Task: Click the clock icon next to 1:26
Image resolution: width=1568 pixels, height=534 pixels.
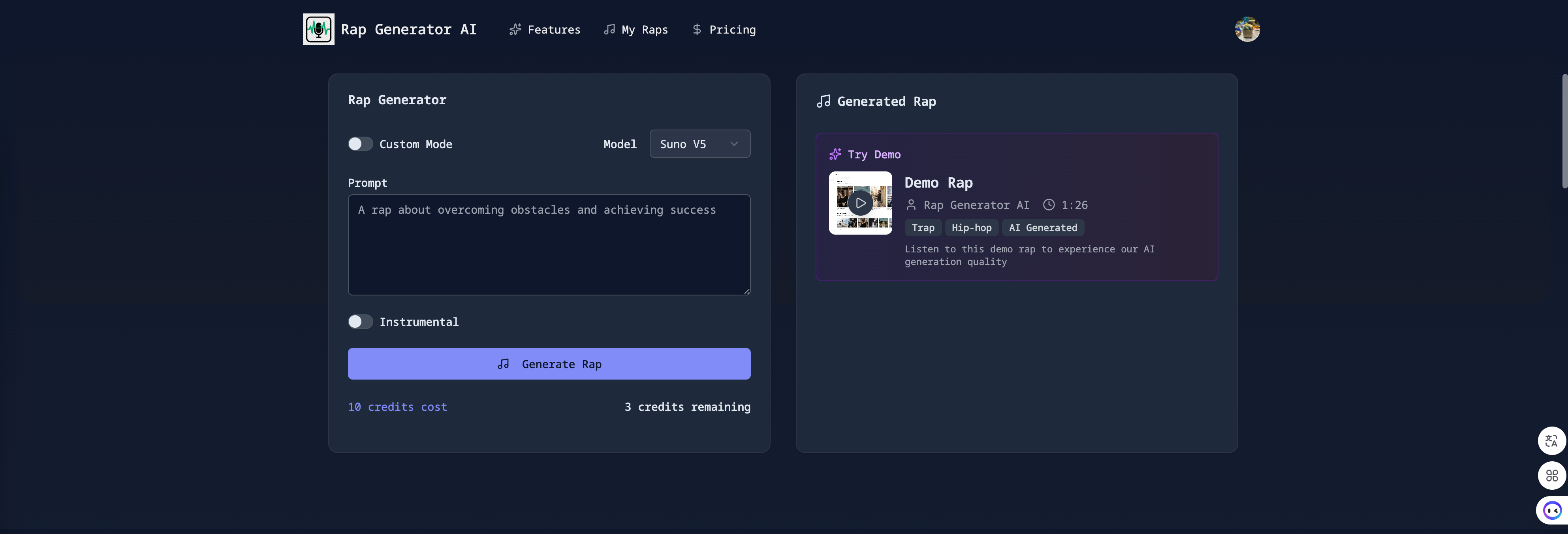Action: tap(1048, 205)
